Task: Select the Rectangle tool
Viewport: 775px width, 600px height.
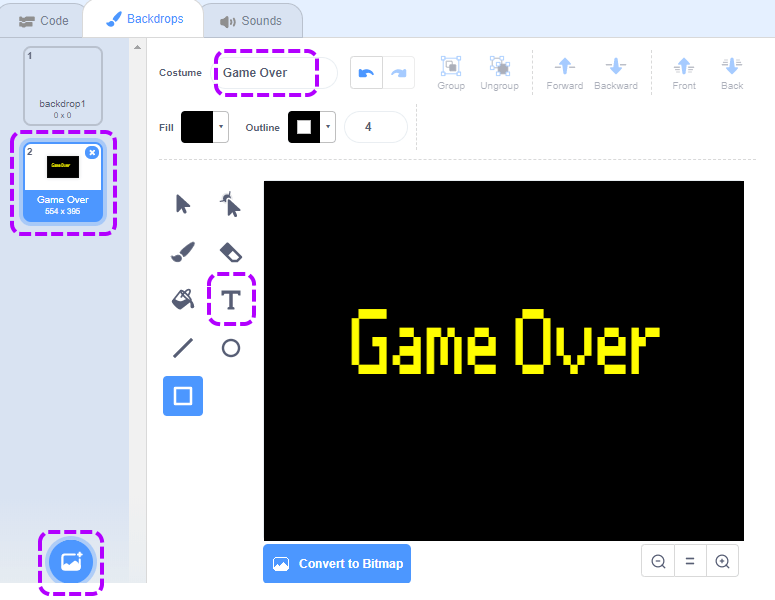Action: 183,396
